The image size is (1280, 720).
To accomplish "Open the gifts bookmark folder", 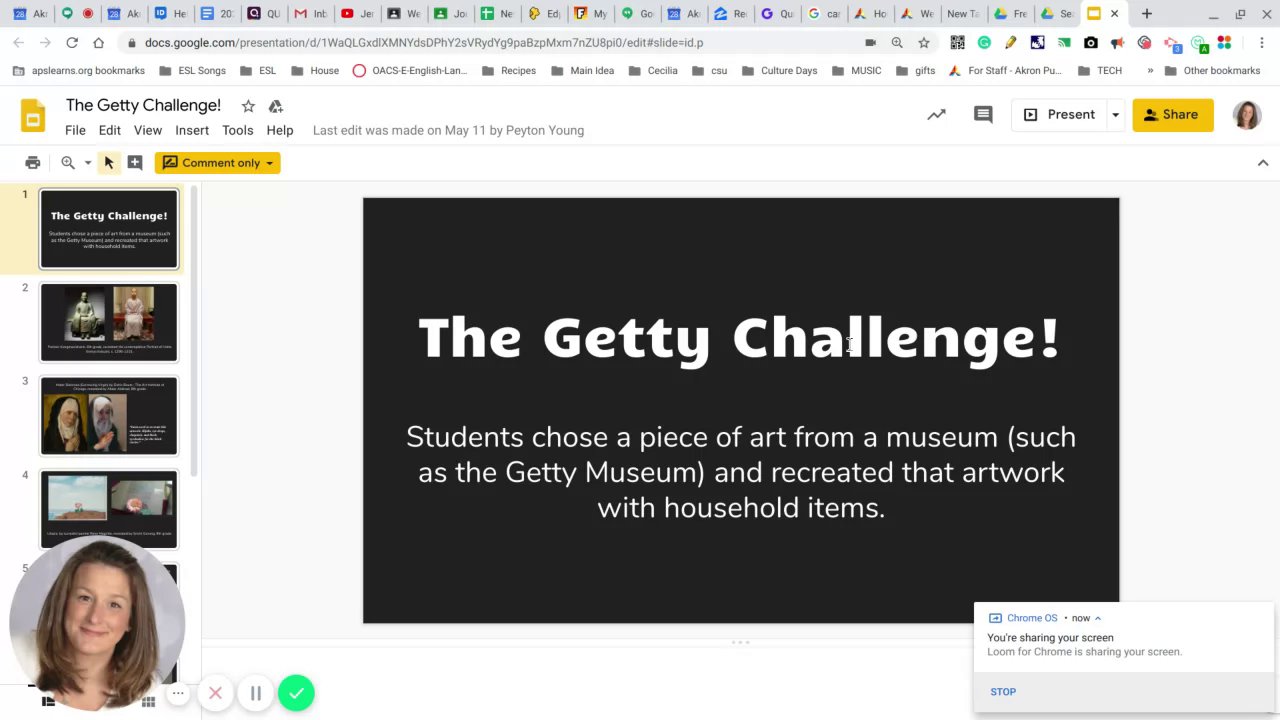I will [x=915, y=71].
